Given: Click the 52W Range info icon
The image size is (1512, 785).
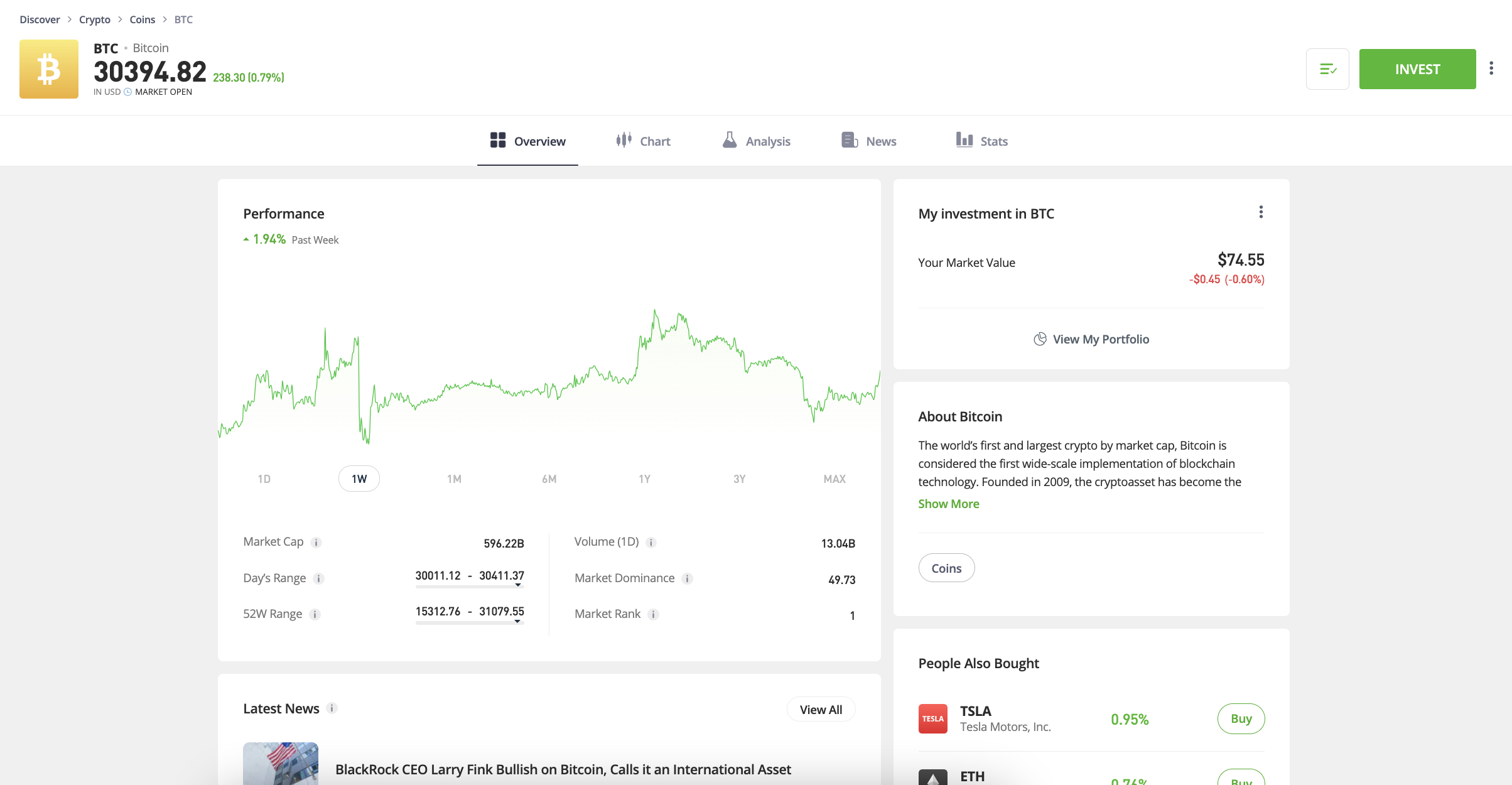Looking at the screenshot, I should point(315,615).
